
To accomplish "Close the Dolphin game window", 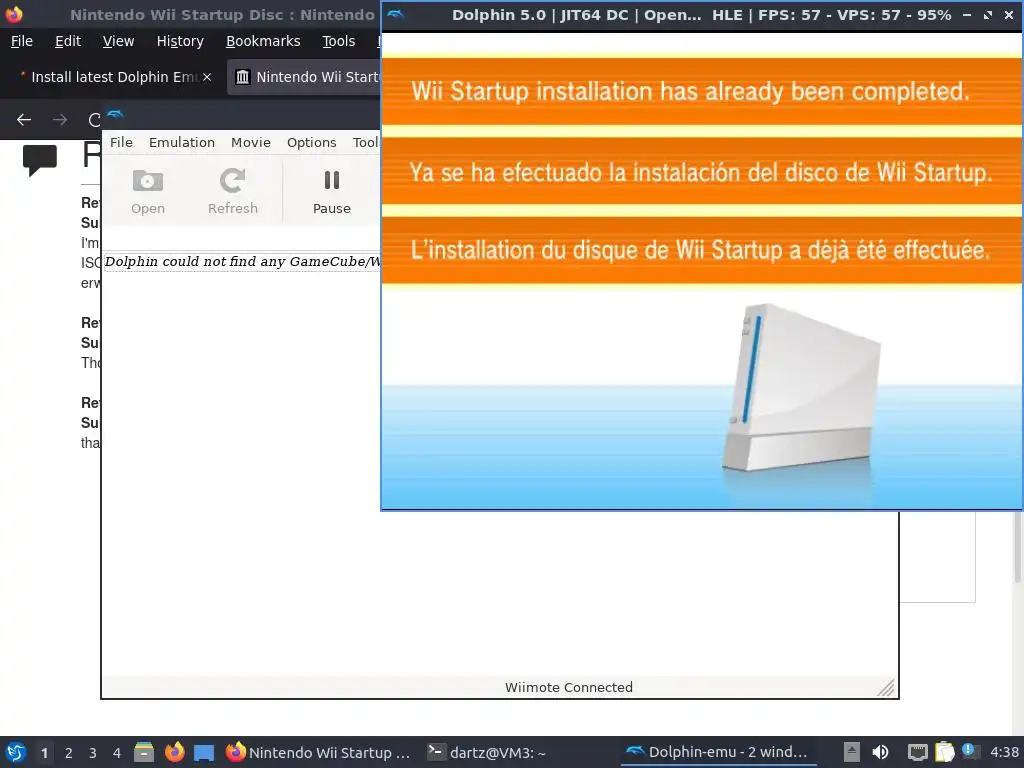I will 1009,14.
